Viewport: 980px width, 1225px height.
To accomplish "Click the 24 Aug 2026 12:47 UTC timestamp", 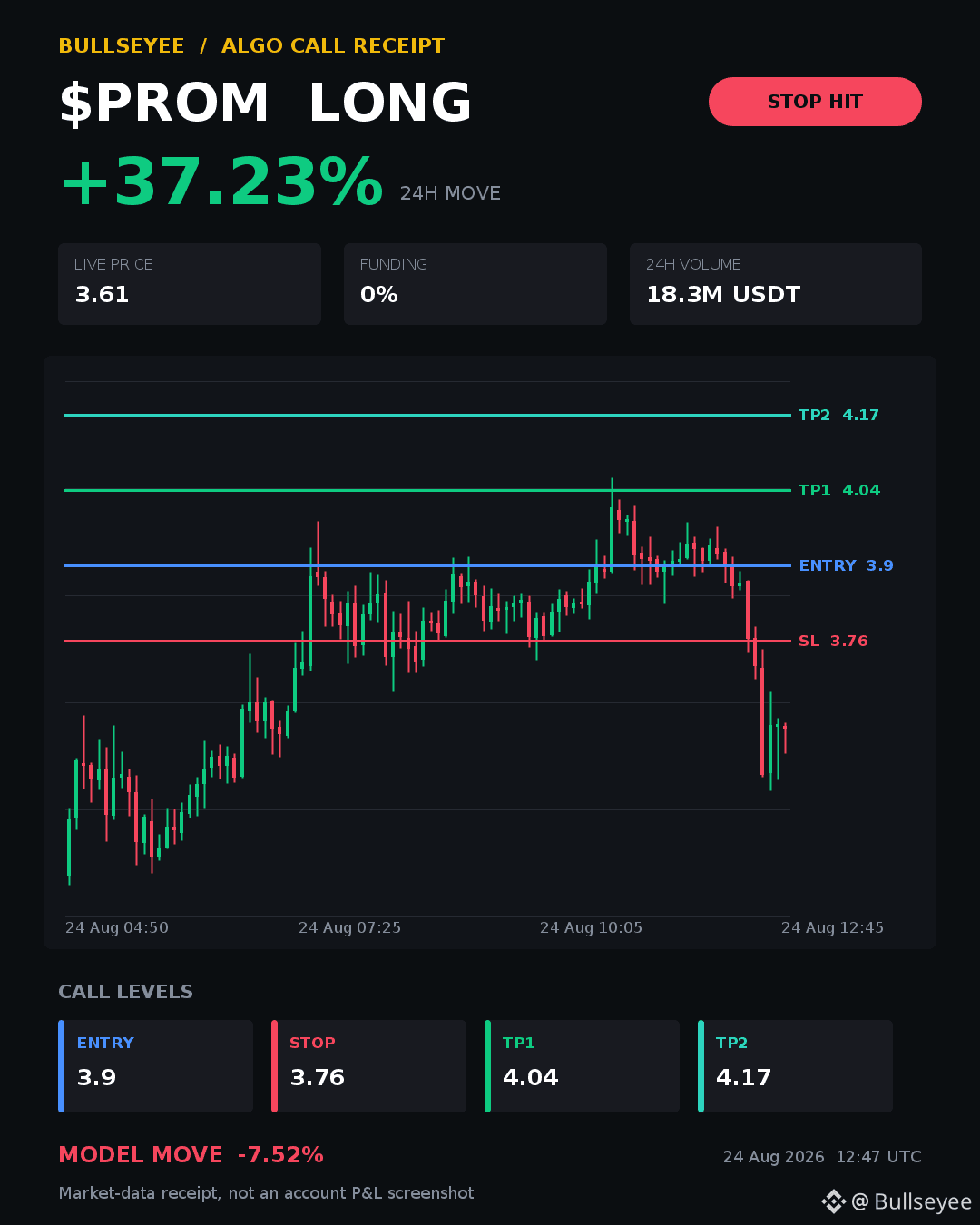I will (822, 1157).
